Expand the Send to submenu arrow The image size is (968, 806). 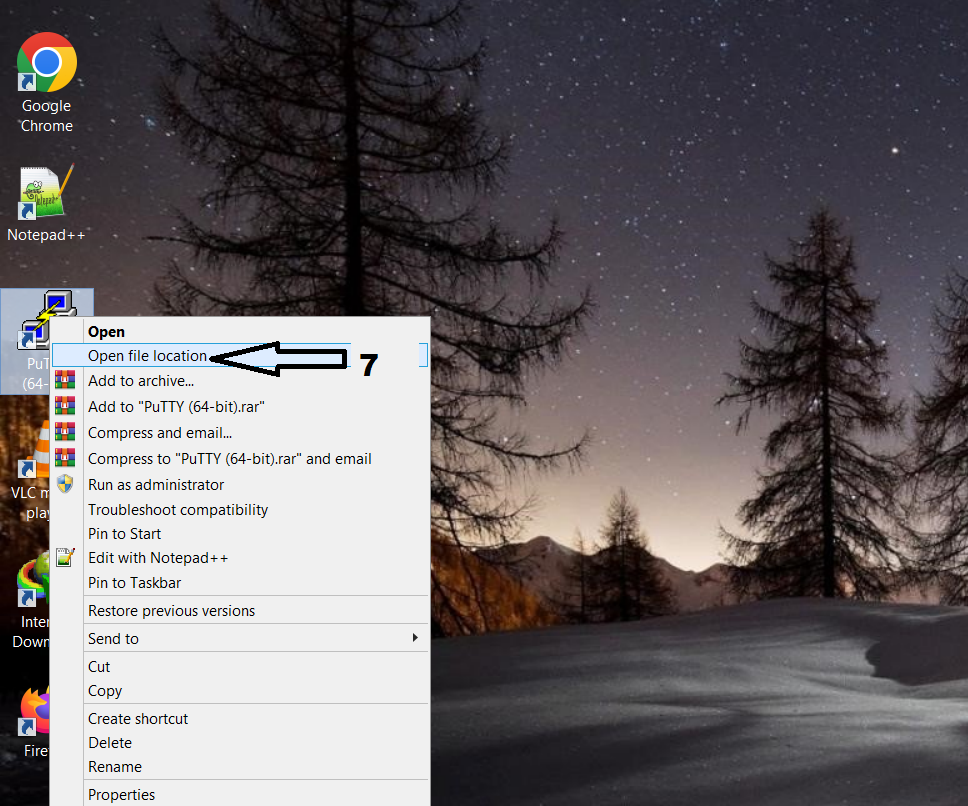[415, 638]
